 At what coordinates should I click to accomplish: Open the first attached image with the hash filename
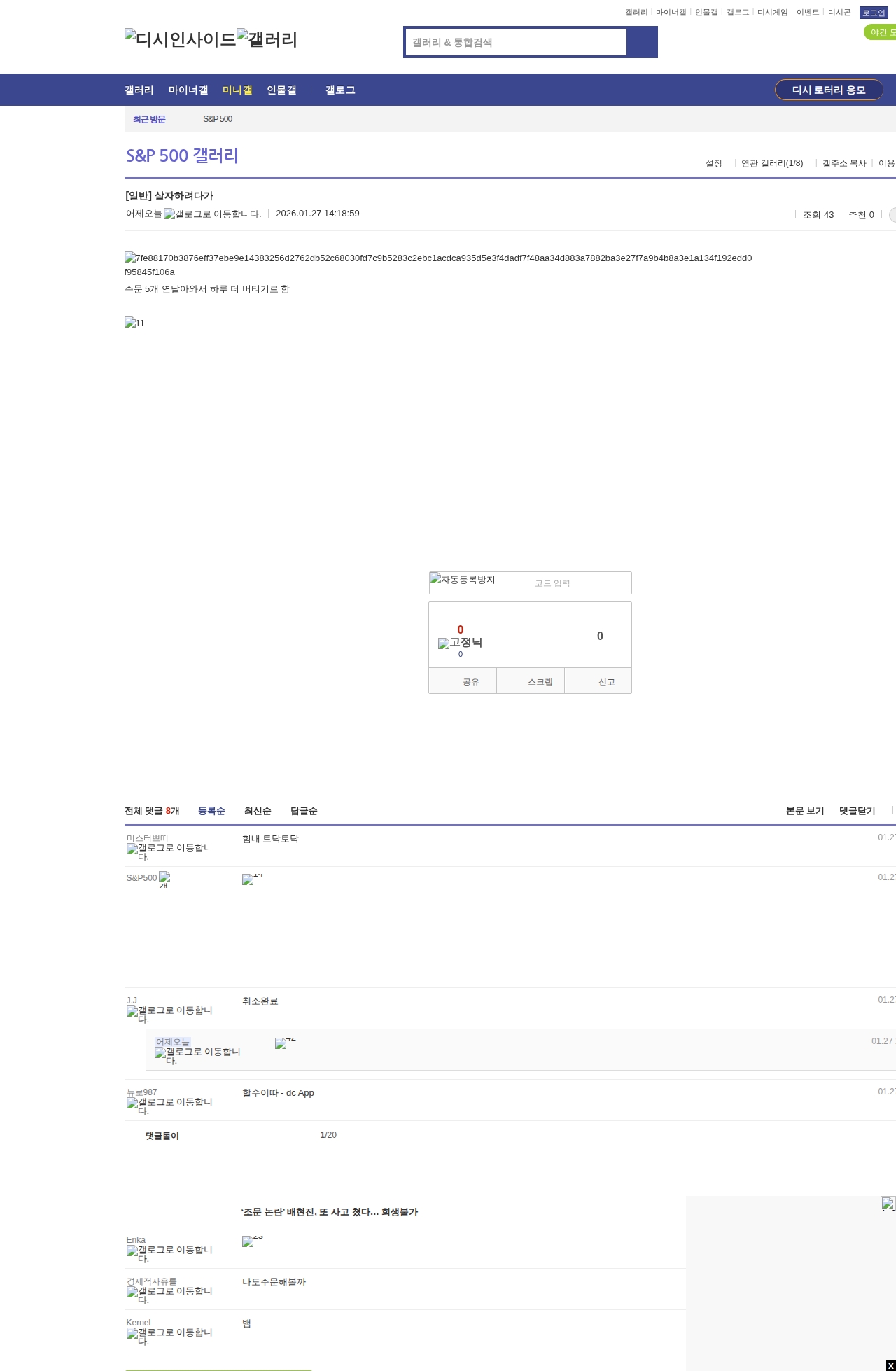coord(438,265)
